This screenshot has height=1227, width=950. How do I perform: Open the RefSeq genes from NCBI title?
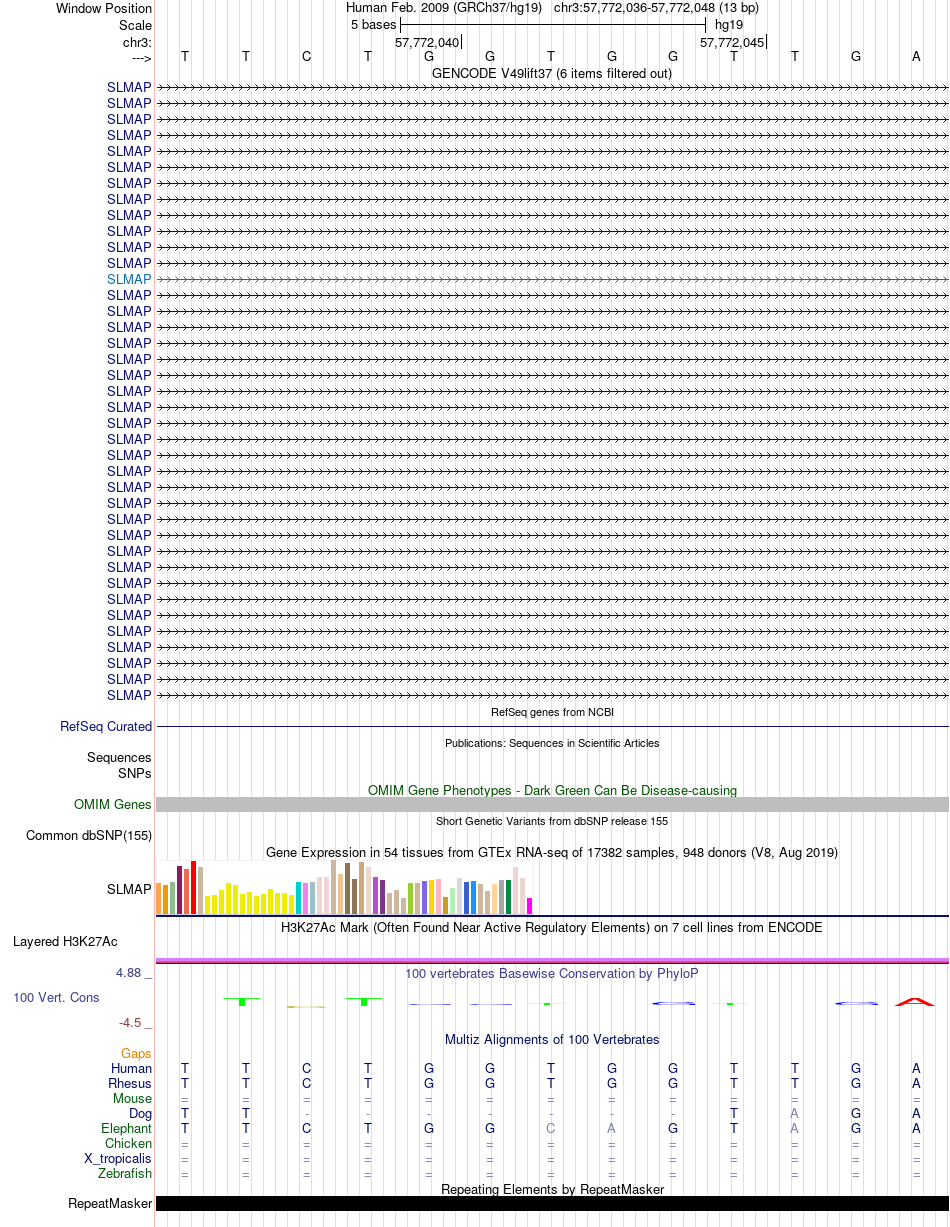coord(552,712)
